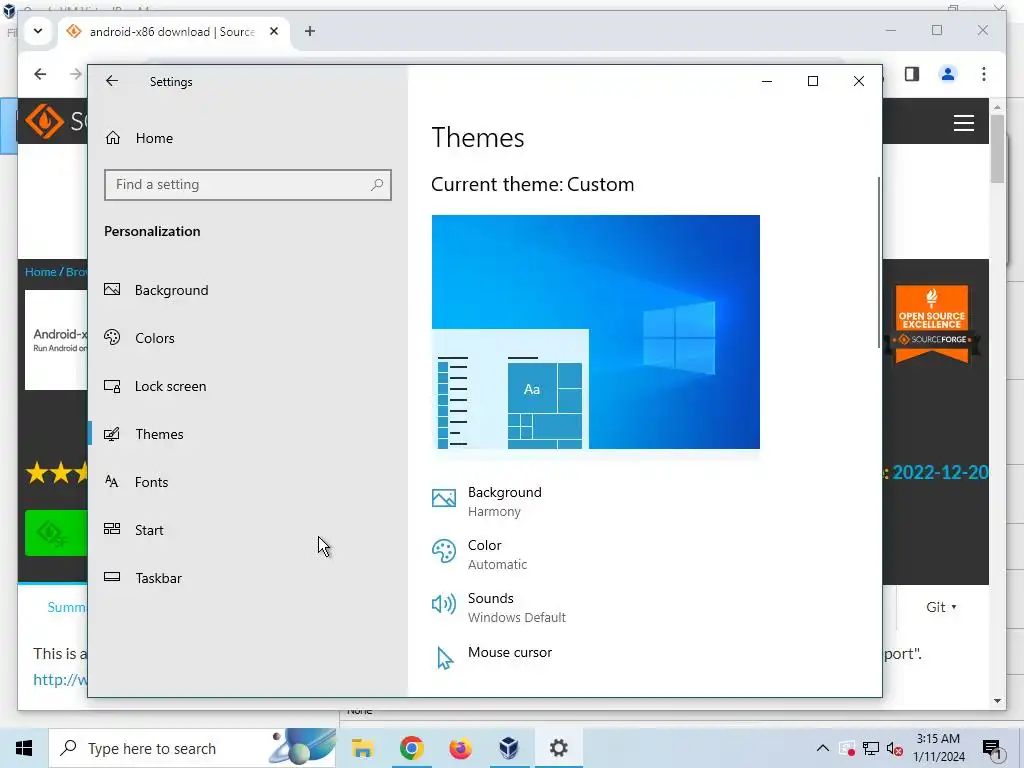Click the taskbar search box
The image size is (1024, 768).
point(193,748)
